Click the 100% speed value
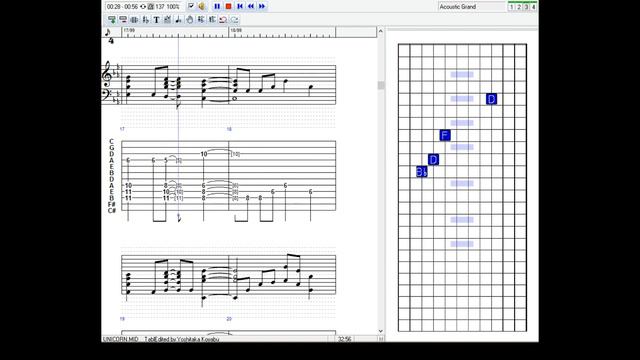Image resolution: width=640 pixels, height=360 pixels. [x=173, y=7]
